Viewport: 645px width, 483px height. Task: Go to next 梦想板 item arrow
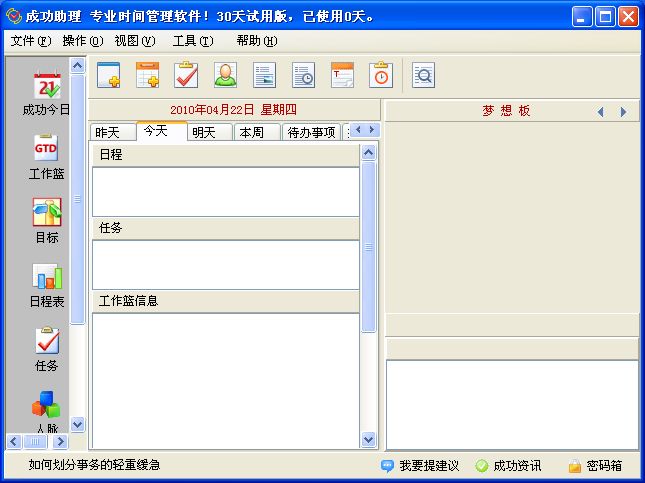(x=623, y=112)
